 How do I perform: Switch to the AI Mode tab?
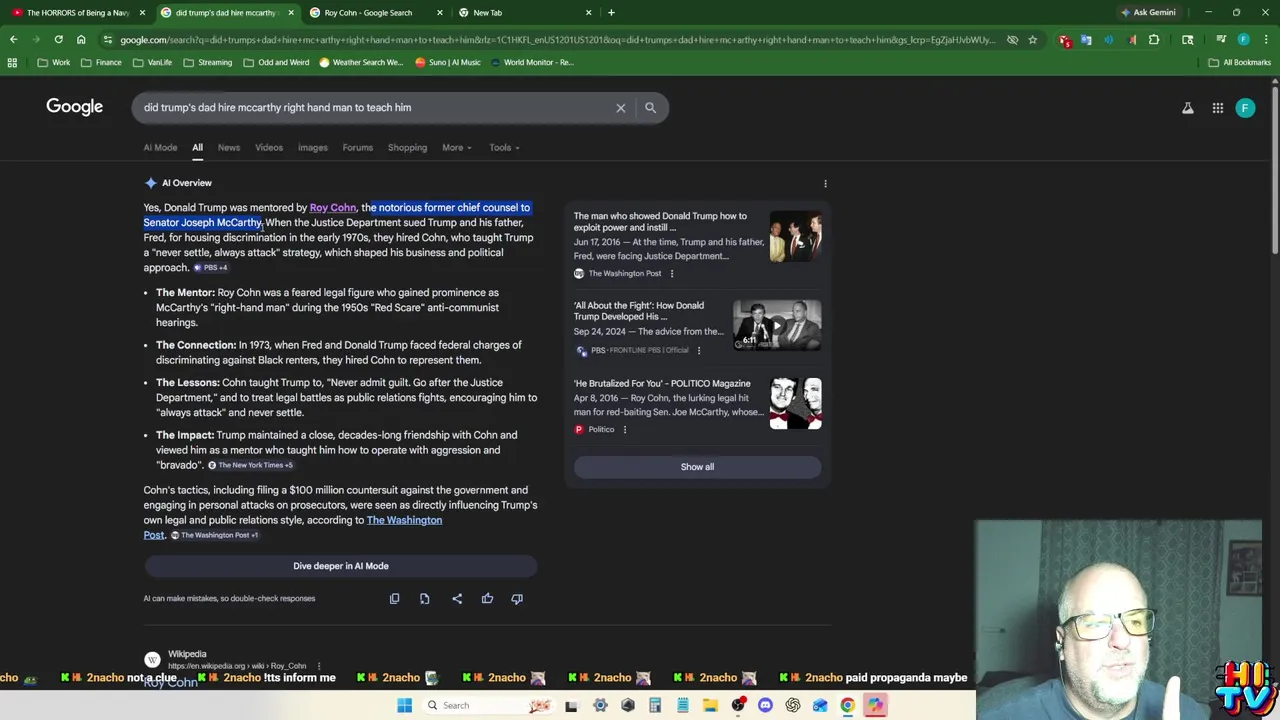[x=160, y=147]
